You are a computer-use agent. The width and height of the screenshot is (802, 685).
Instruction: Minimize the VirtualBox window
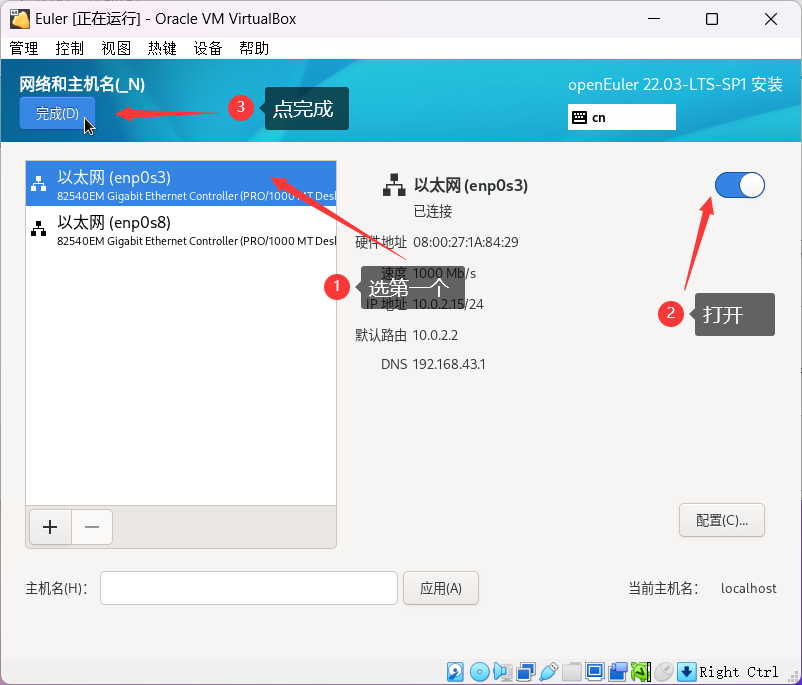pyautogui.click(x=654, y=19)
